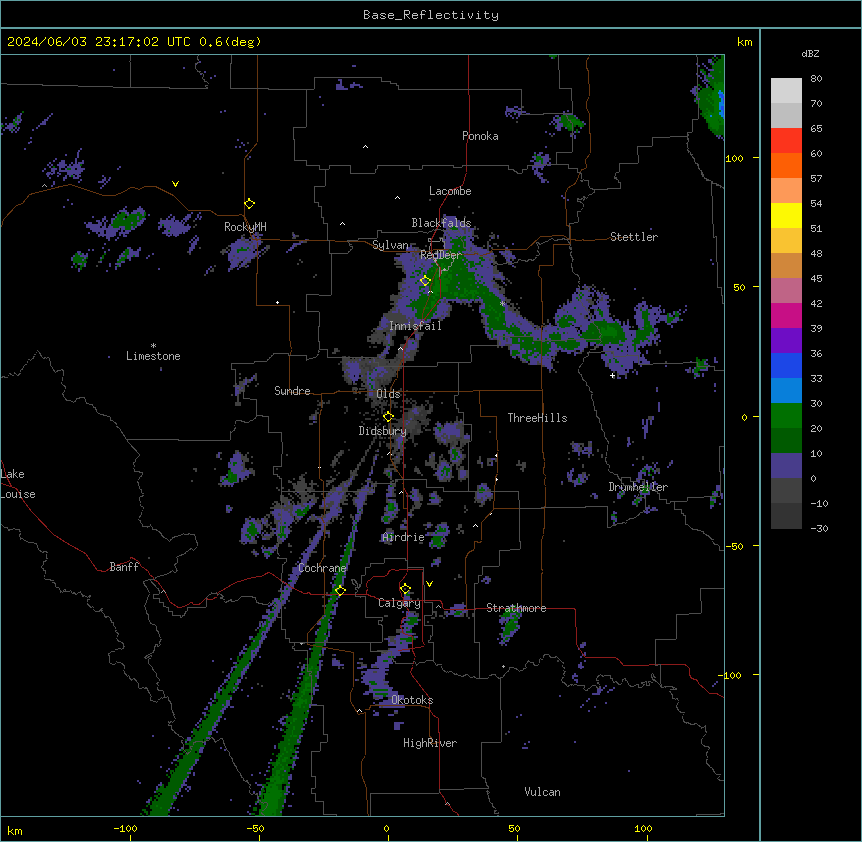
Task: Click the -30 value on the dBZ scale
Action: click(x=819, y=528)
